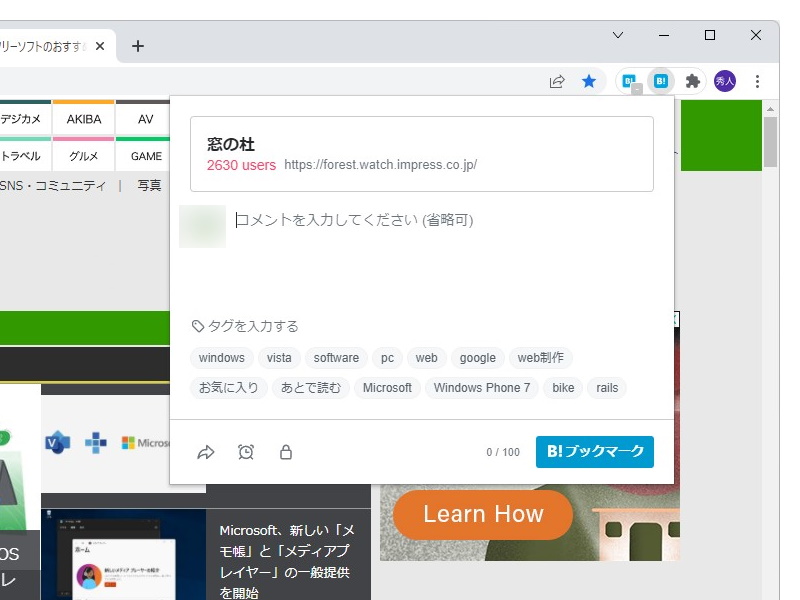Open Chrome's extensions puzzle piece icon
The image size is (800, 600).
coord(693,81)
